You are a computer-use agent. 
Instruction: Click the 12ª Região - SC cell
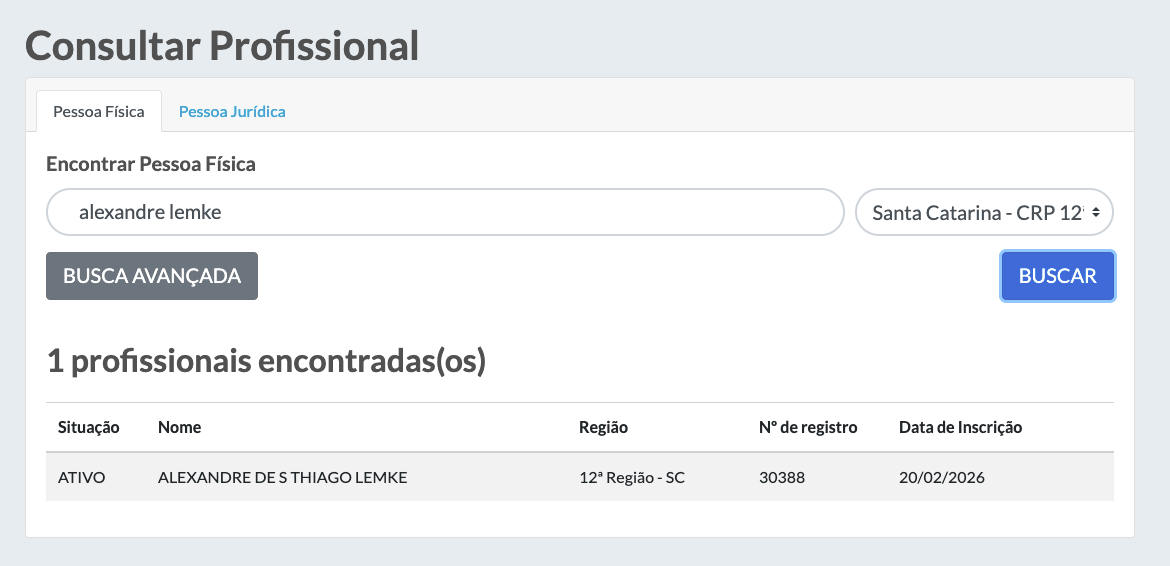[x=632, y=477]
